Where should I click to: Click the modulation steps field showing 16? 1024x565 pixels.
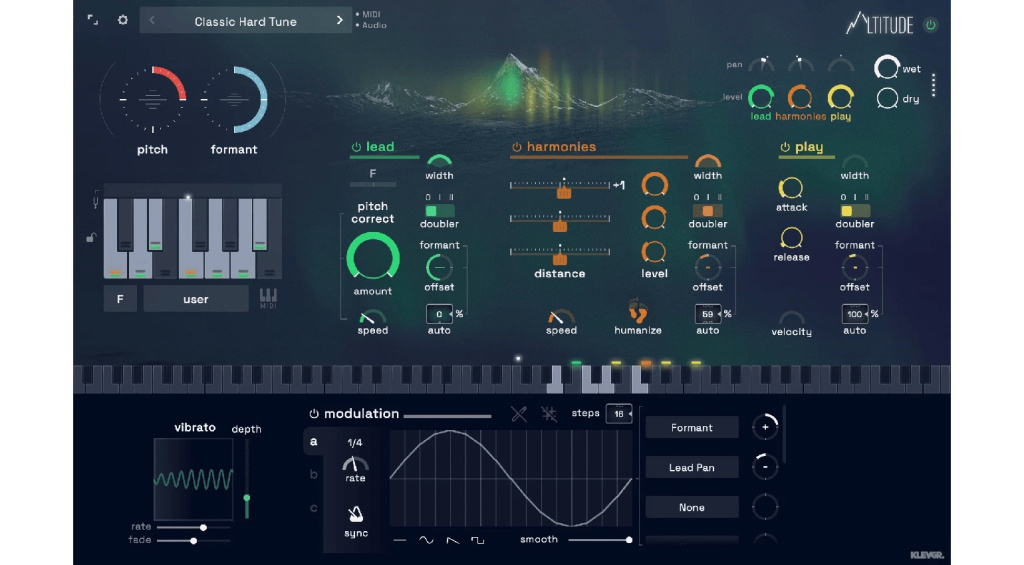coord(619,413)
